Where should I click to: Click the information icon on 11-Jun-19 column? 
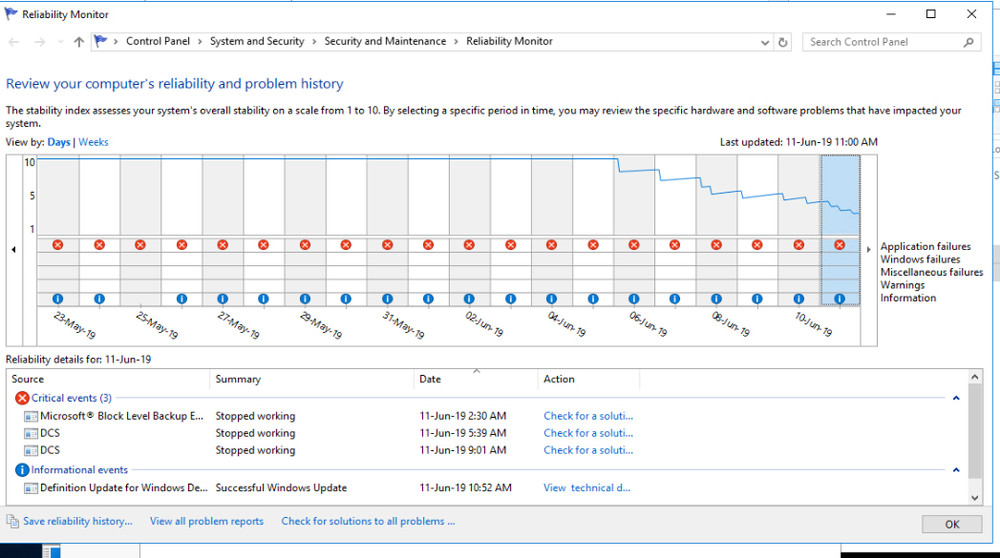tap(839, 298)
